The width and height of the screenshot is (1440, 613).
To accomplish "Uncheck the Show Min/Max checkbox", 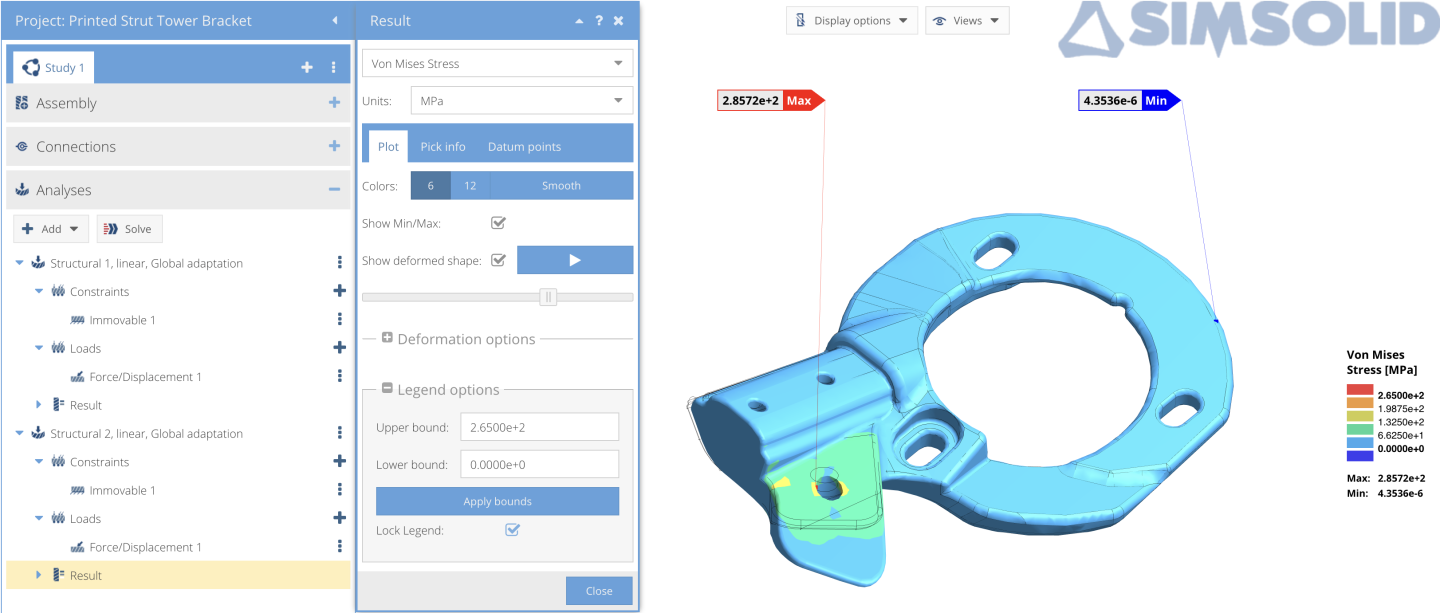I will (498, 223).
